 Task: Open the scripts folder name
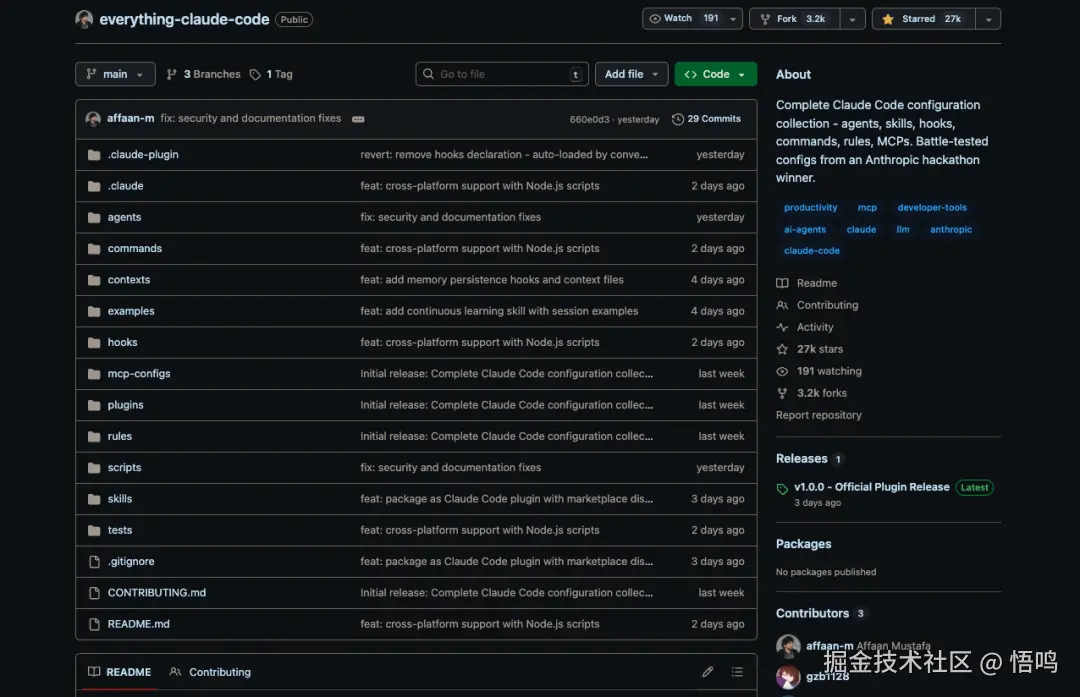click(x=124, y=468)
